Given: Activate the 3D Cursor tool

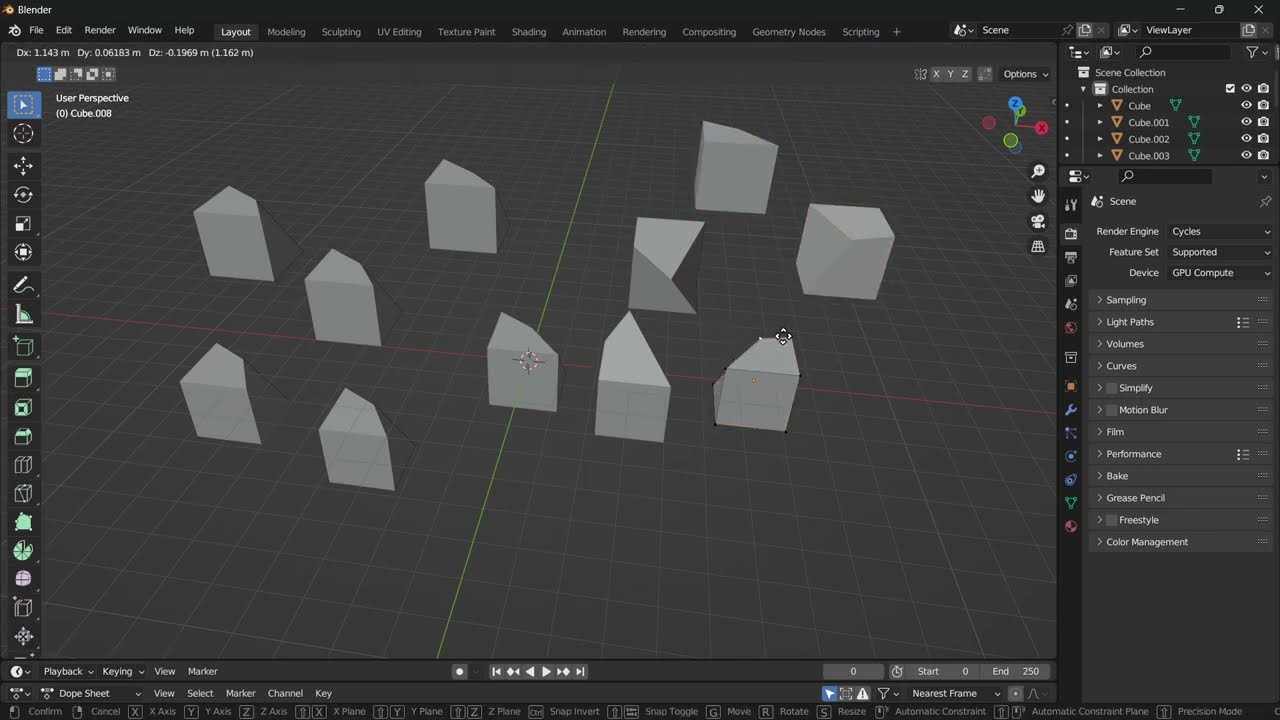Looking at the screenshot, I should pyautogui.click(x=24, y=134).
